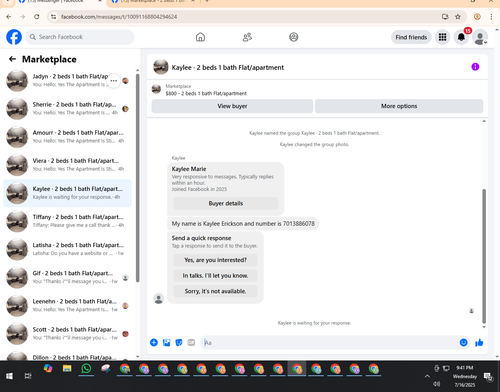The height and width of the screenshot is (392, 500).
Task: Choose a sticker icon in composer
Action: pyautogui.click(x=179, y=343)
